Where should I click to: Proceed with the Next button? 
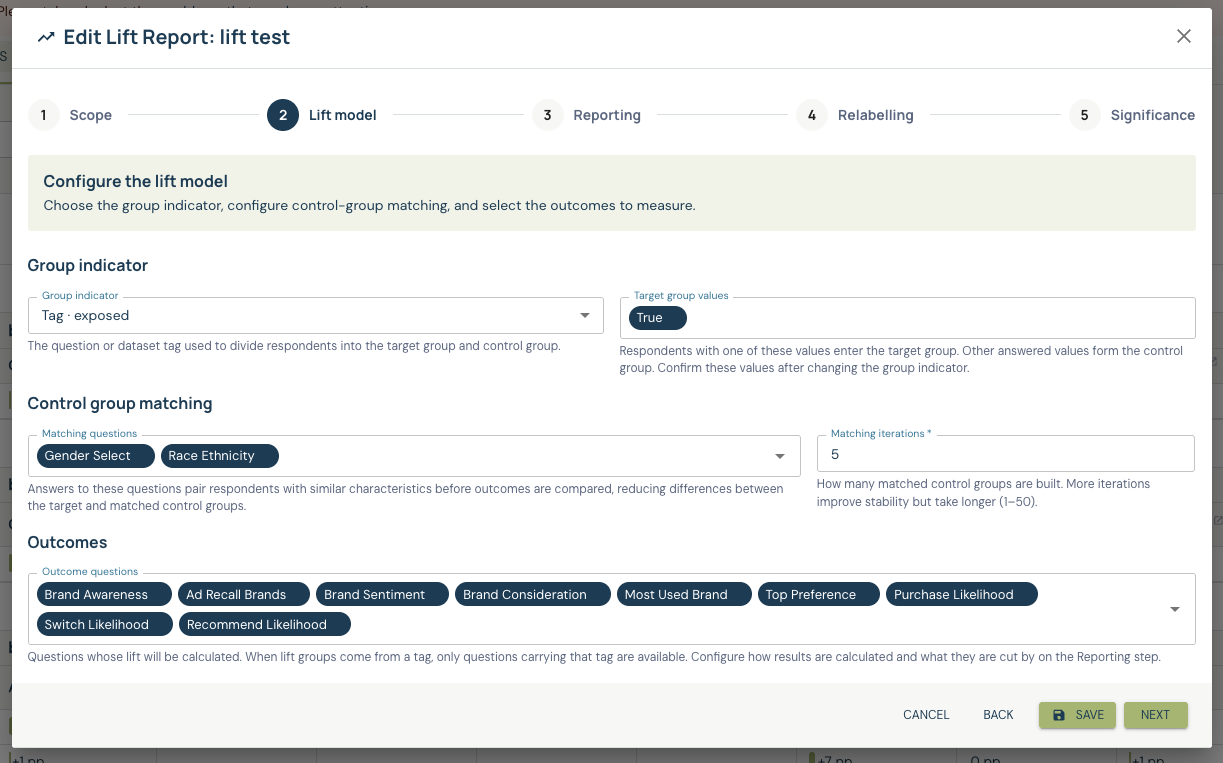point(1155,715)
